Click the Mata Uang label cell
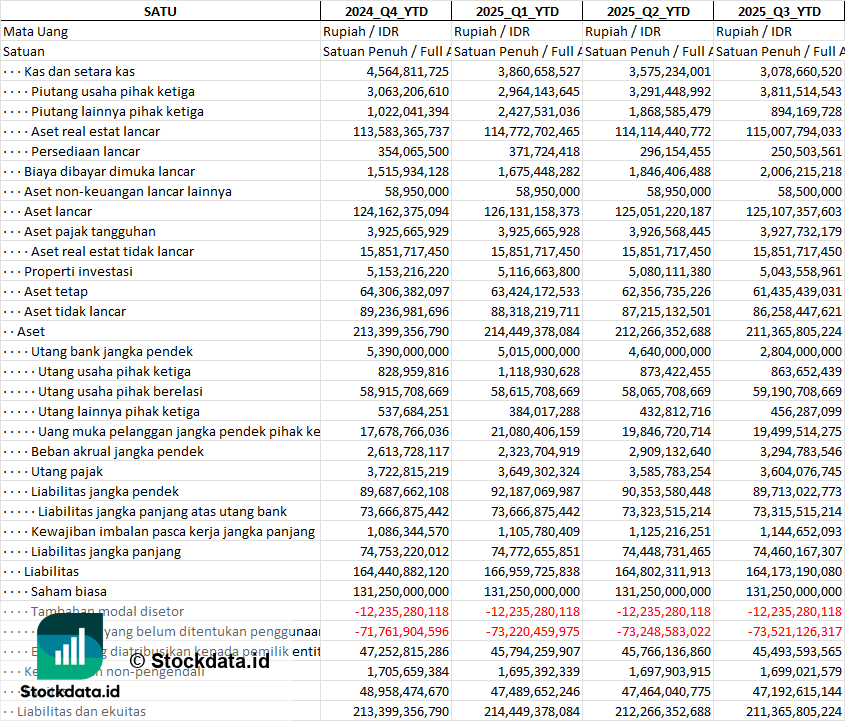The height and width of the screenshot is (721, 845). tap(36, 32)
